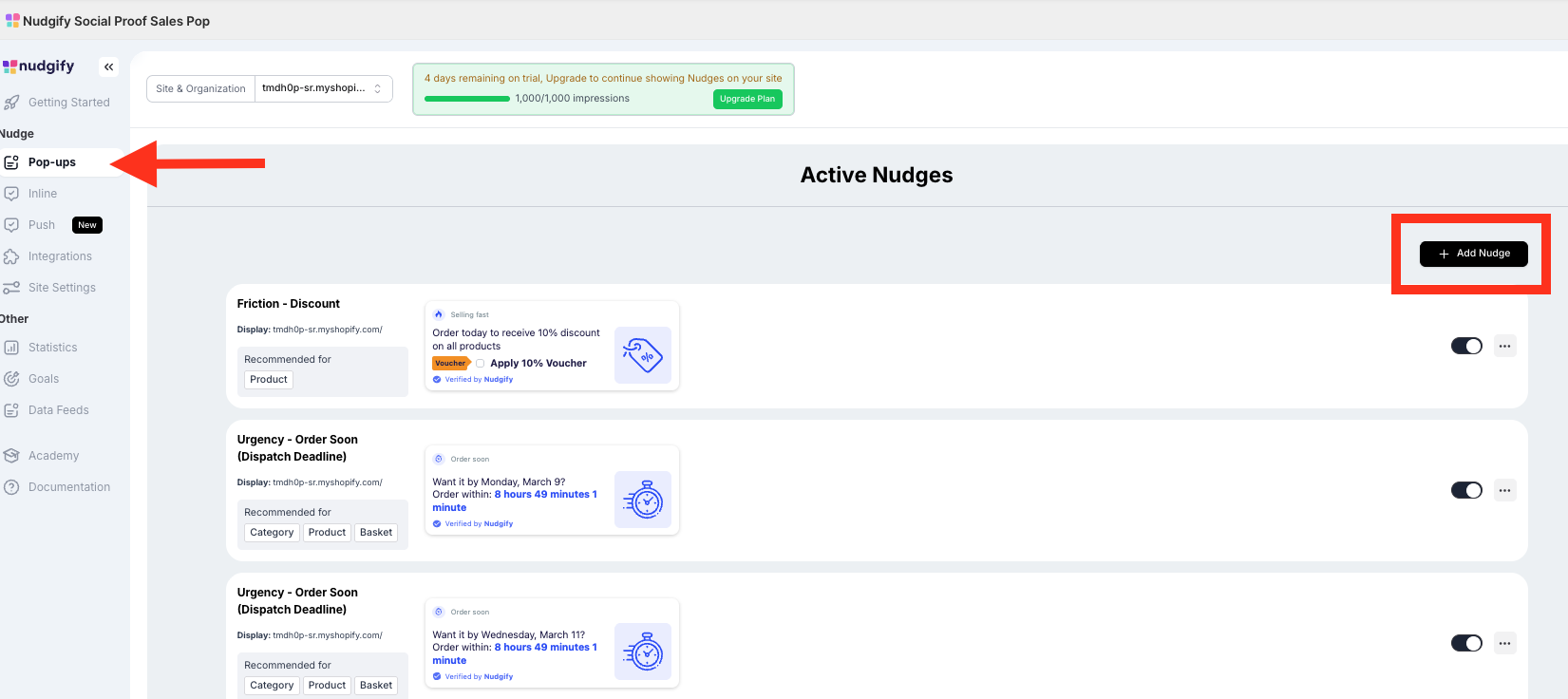Click the Nudgify app icon in the title bar
The image size is (1568, 699).
tap(12, 20)
